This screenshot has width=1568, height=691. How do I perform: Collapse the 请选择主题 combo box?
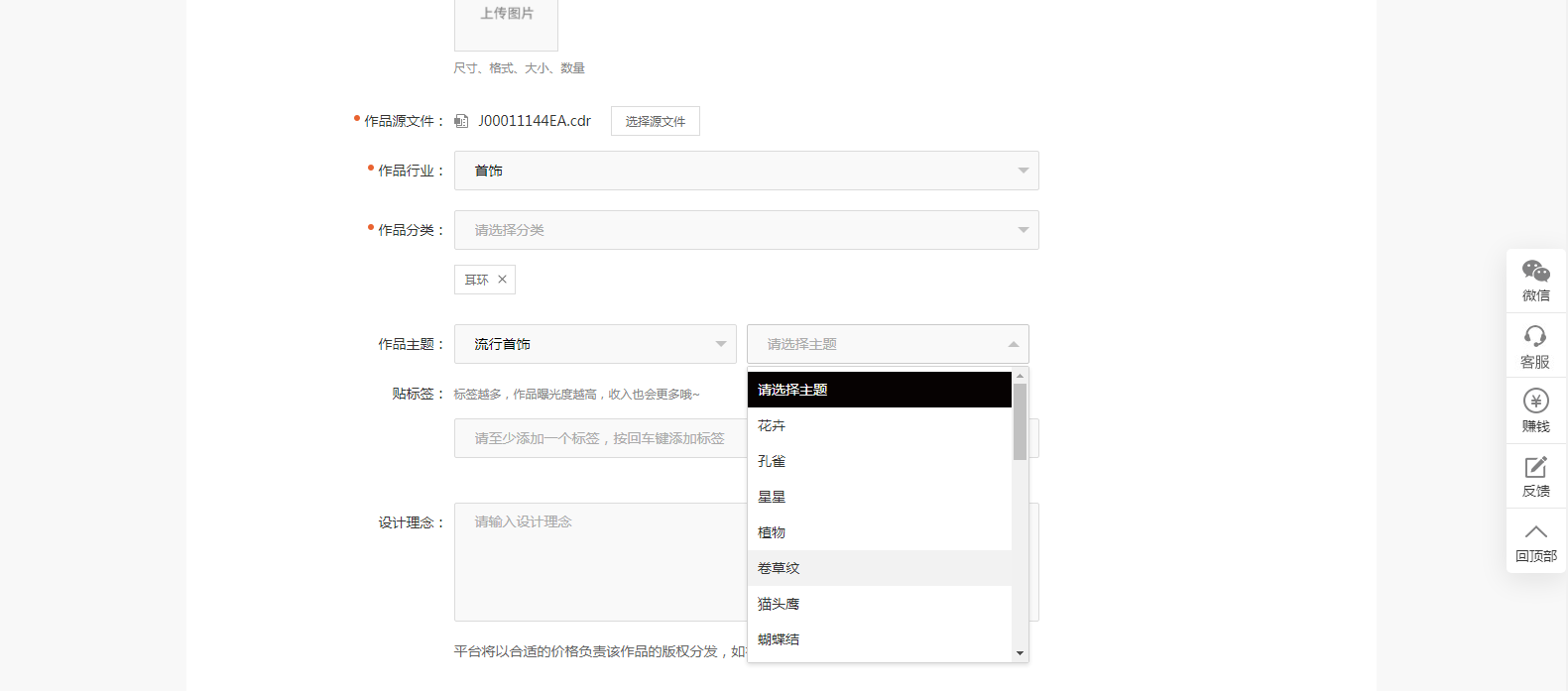[888, 344]
